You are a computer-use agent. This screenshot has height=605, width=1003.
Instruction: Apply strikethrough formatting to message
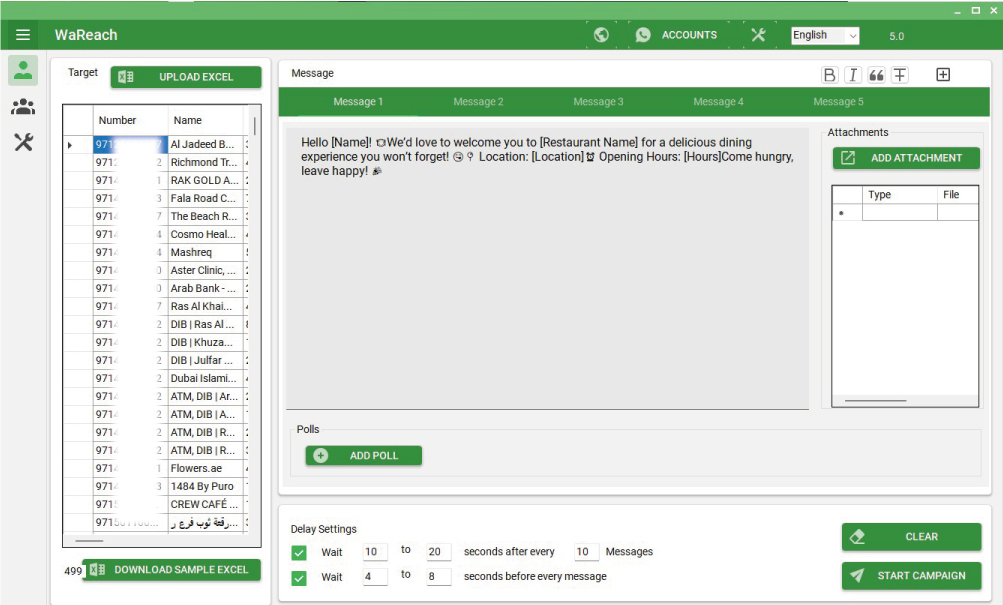[x=900, y=75]
